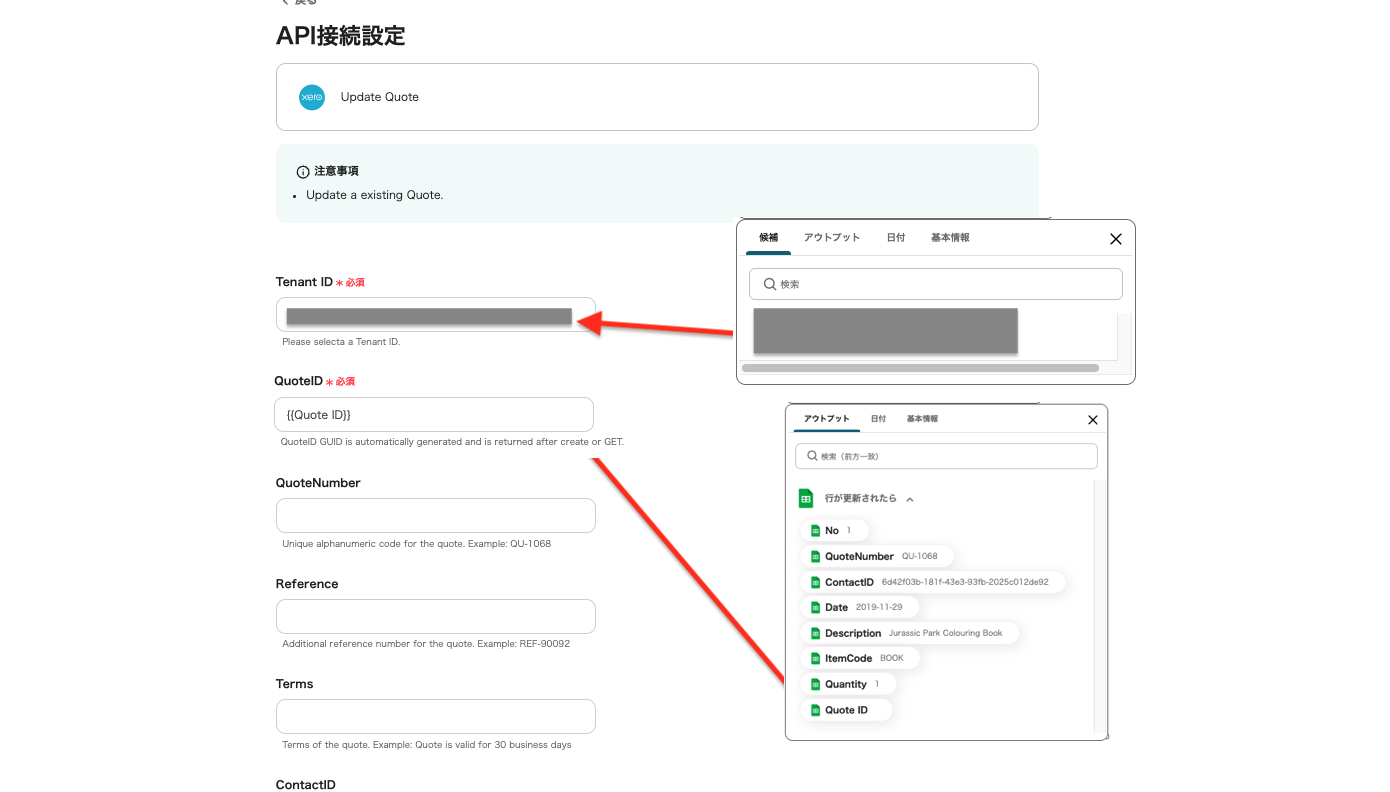This screenshot has height=792, width=1390.
Task: Collapse the 行が更新されたら section
Action: pos(910,499)
